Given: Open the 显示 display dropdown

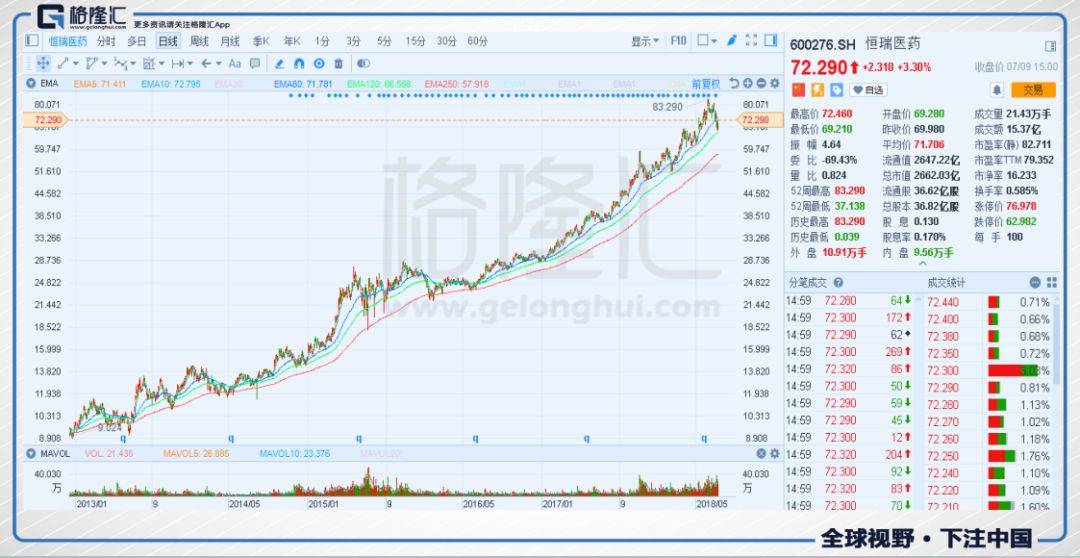Looking at the screenshot, I should pos(645,41).
